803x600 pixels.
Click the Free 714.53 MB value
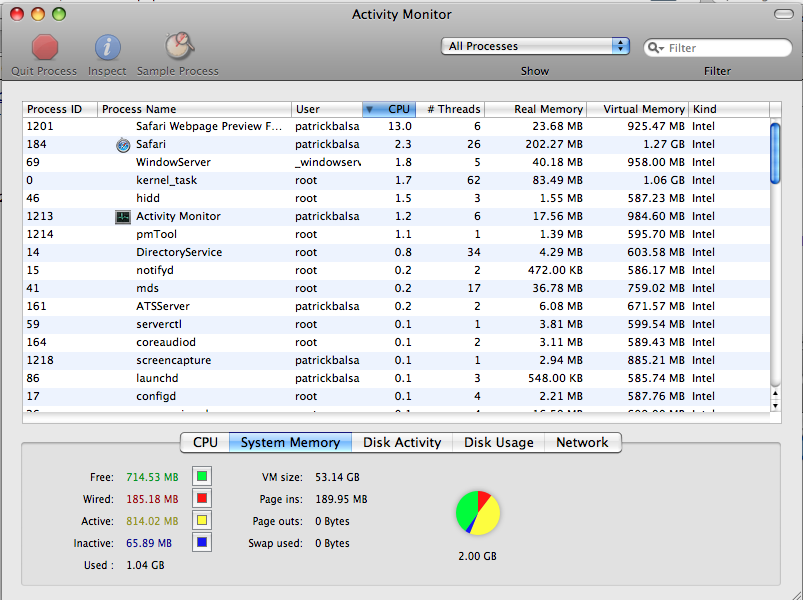[x=152, y=477]
